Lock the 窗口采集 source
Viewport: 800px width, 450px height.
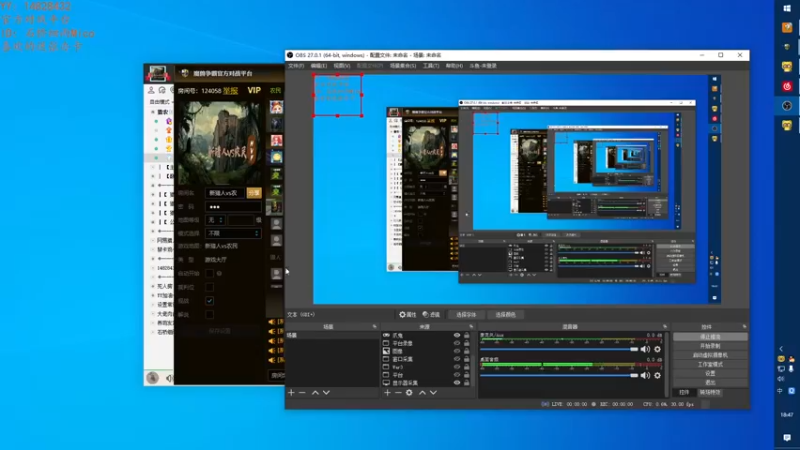point(466,359)
